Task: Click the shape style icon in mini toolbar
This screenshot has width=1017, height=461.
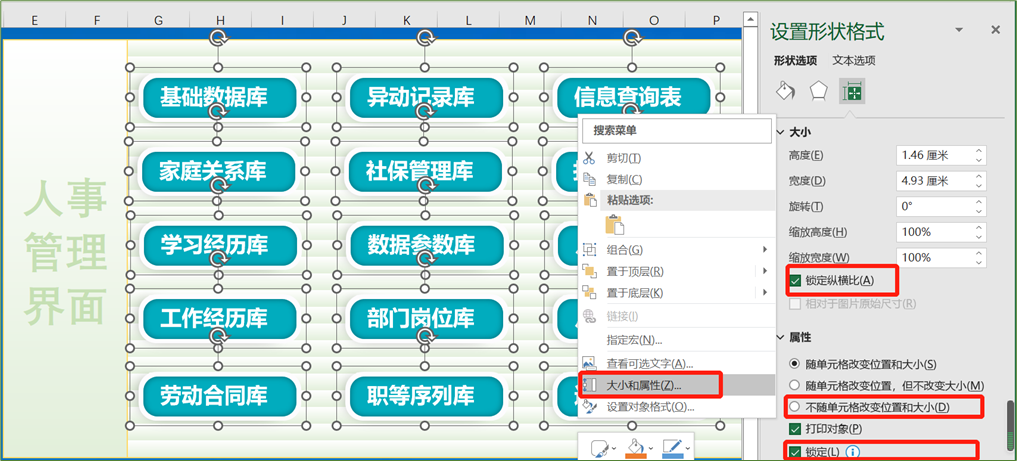Action: [x=599, y=448]
